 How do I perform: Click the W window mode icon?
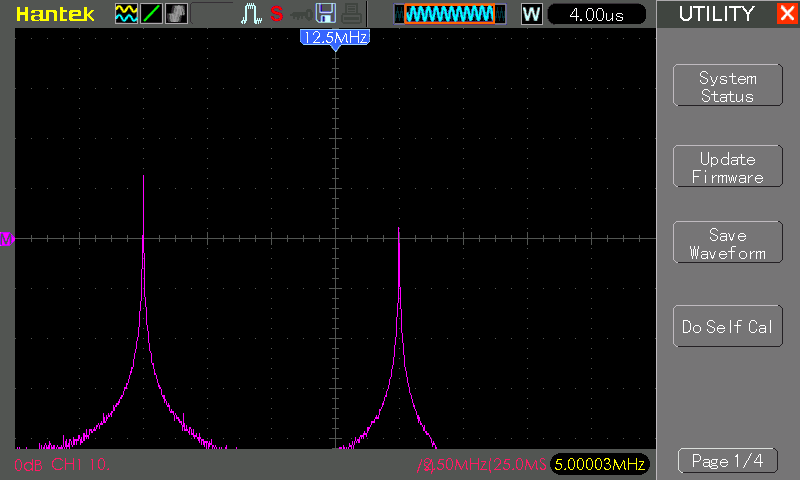[x=532, y=14]
